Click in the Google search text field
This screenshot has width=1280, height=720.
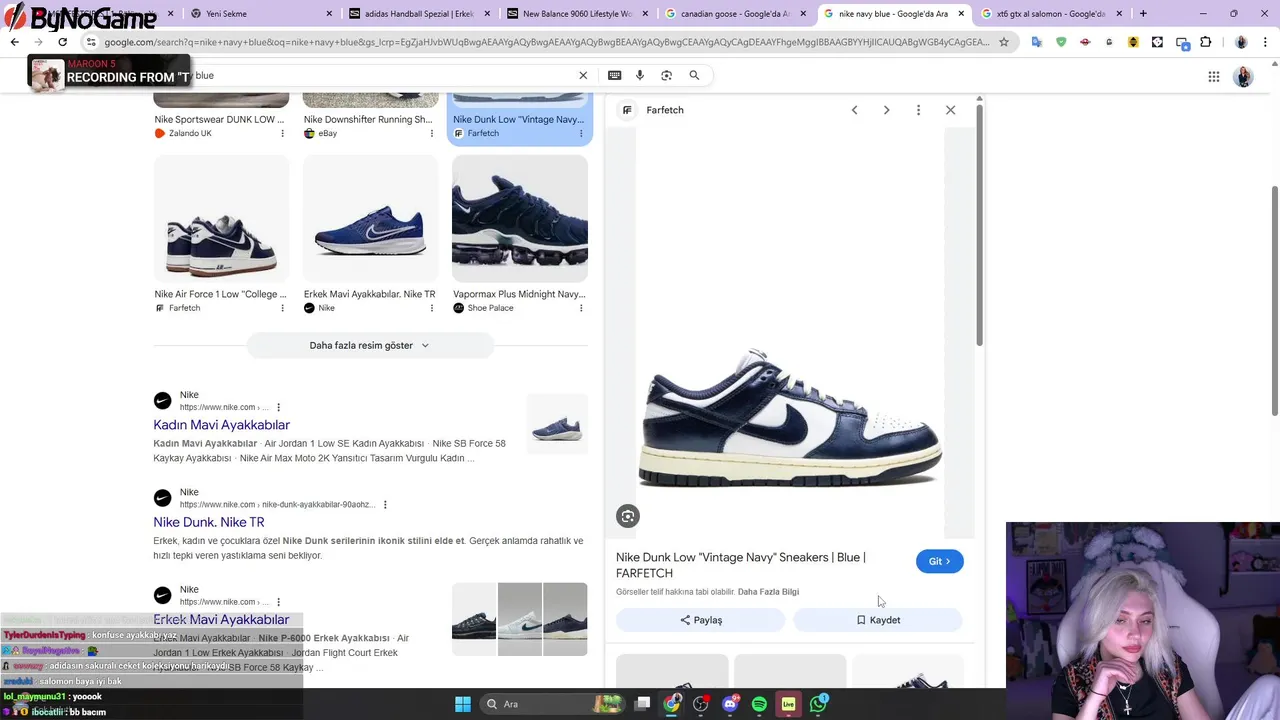[380, 75]
